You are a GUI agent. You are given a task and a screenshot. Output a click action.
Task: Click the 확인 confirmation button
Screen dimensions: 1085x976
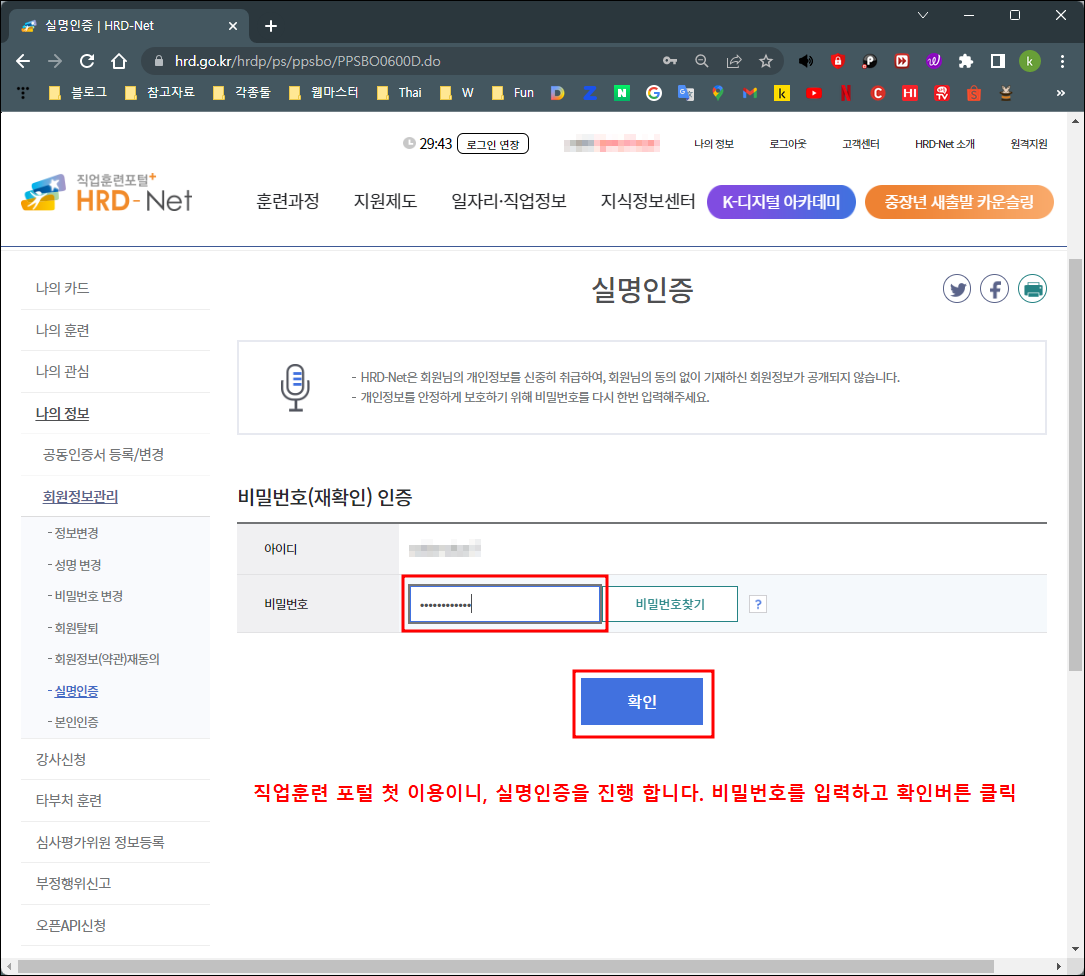pyautogui.click(x=643, y=701)
